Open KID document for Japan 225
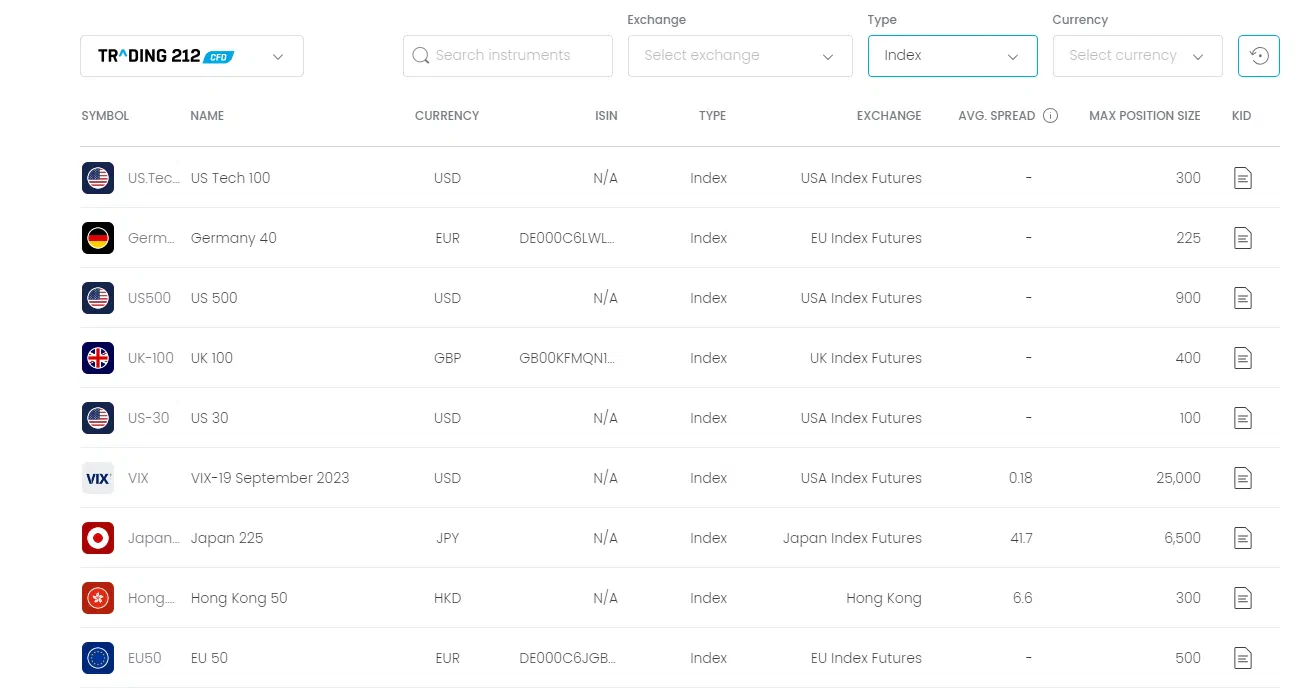Screen dimensions: 1314x692 tap(1242, 538)
